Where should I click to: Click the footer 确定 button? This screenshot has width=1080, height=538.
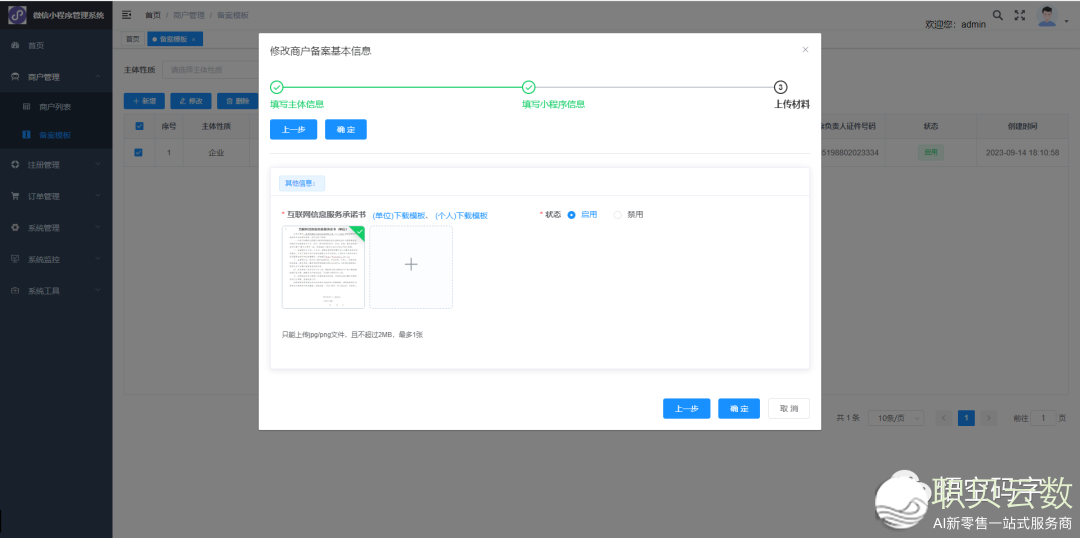click(739, 408)
